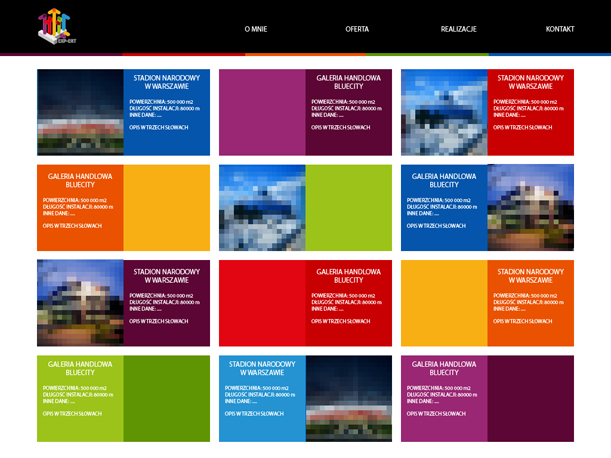Click 'Opis w trzech słowach' on purple Galeria card
This screenshot has height=458, width=611.
tap(436, 414)
